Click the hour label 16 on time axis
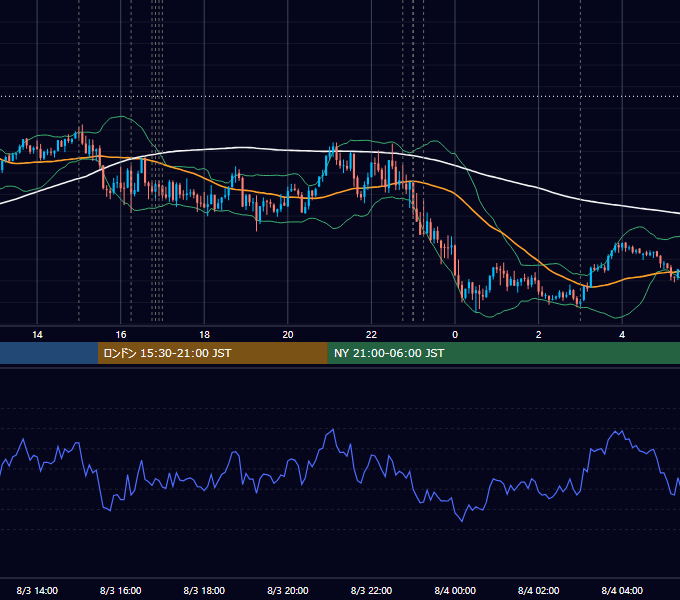680x600 pixels. tap(121, 335)
